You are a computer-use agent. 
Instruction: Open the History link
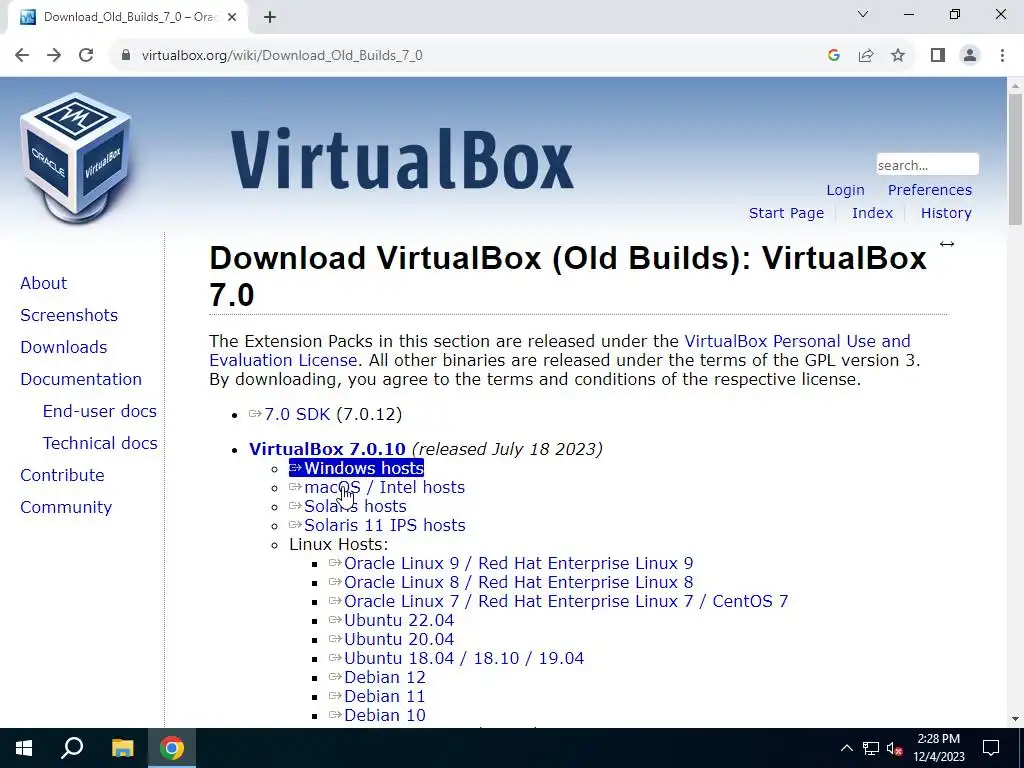(x=946, y=214)
